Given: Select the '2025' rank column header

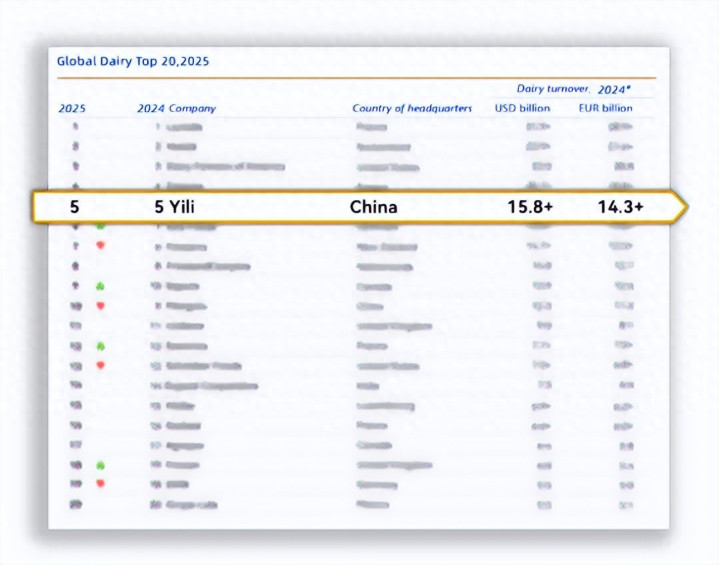Looking at the screenshot, I should point(72,109).
